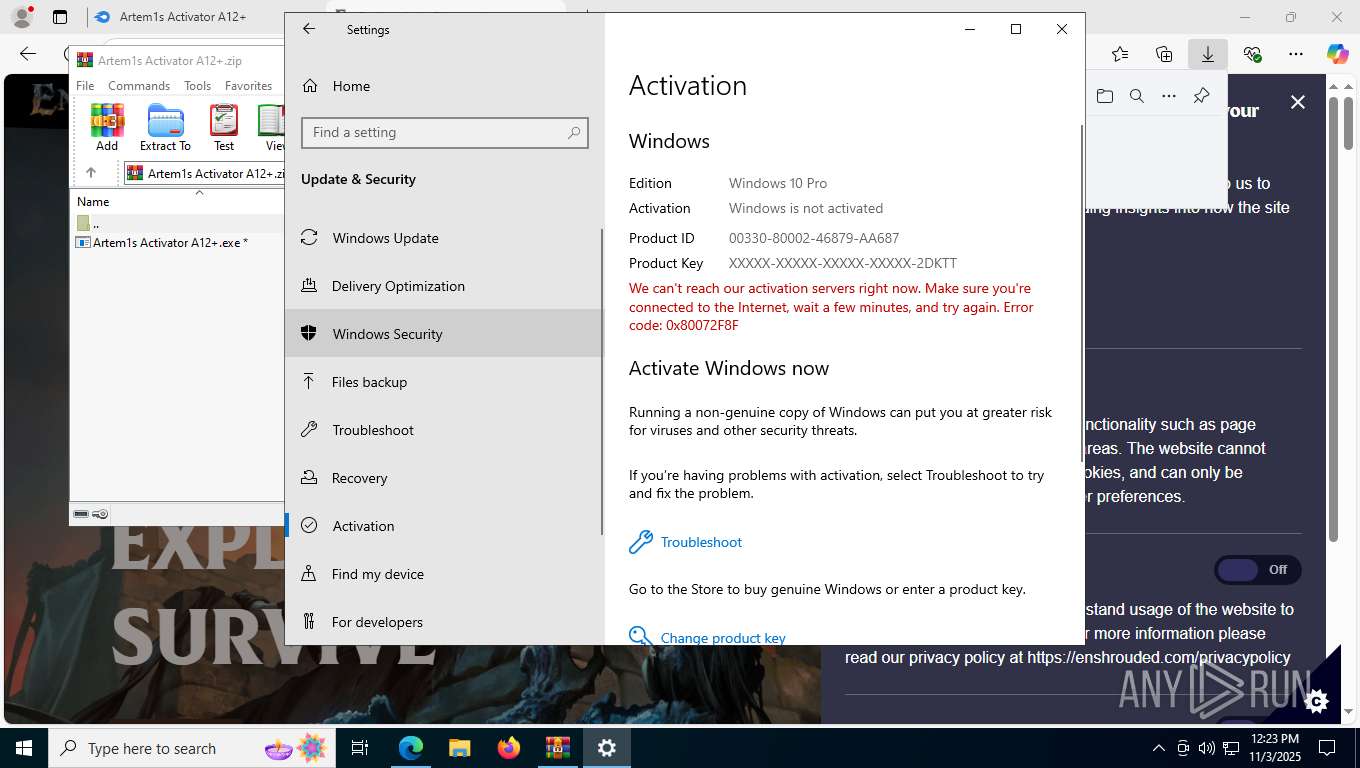Click the WinRAR Add archive icon

tap(107, 128)
